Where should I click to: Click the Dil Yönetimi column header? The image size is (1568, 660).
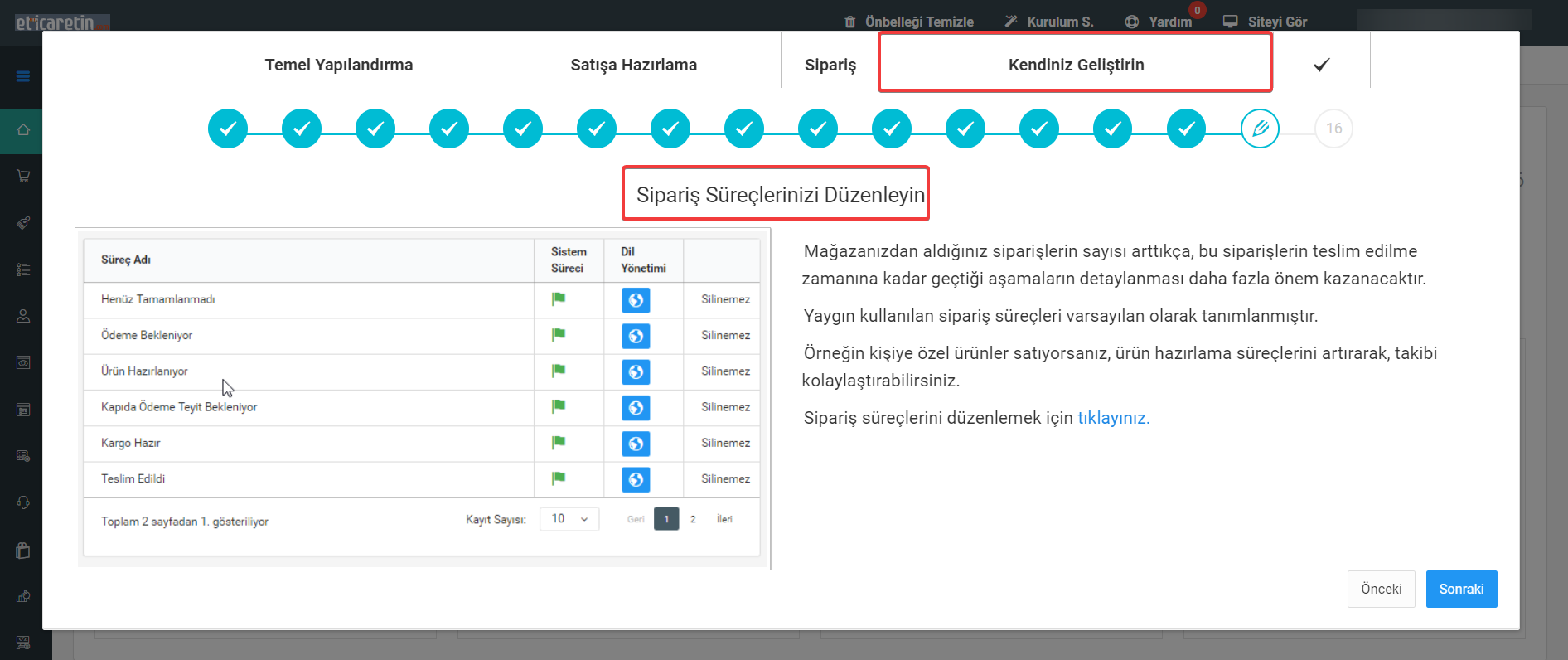pyautogui.click(x=643, y=260)
